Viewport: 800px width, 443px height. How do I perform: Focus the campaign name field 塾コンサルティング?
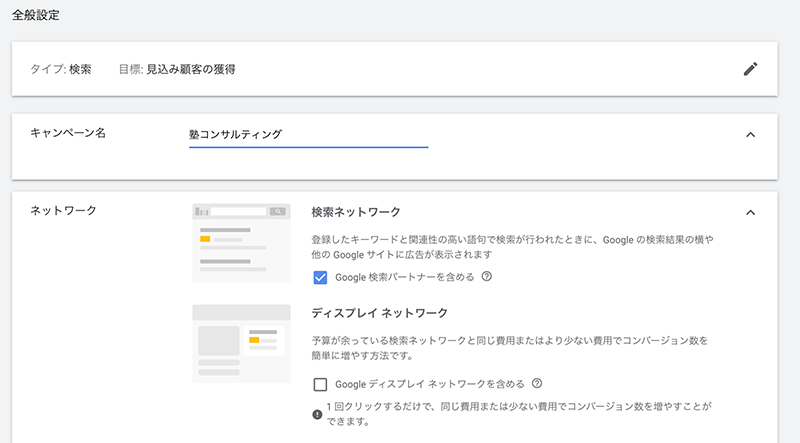click(308, 135)
